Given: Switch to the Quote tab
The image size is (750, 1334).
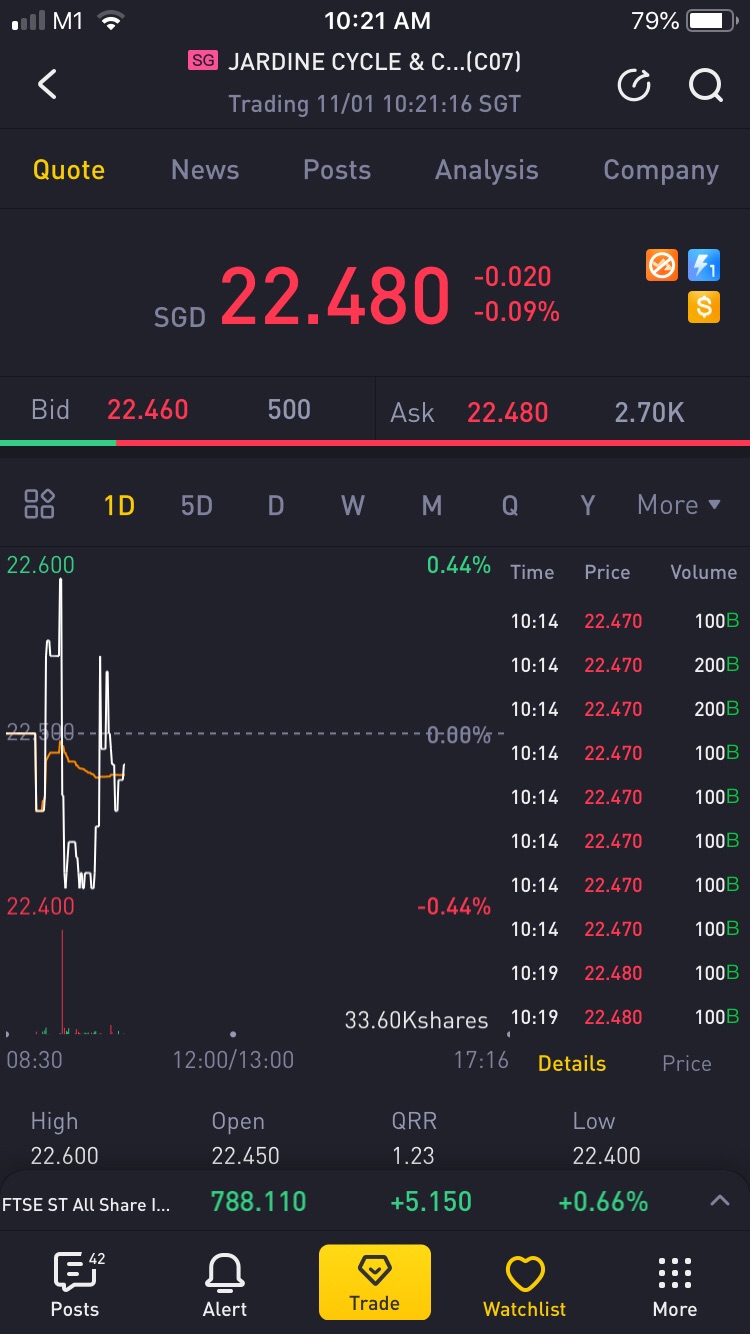Looking at the screenshot, I should click(69, 170).
